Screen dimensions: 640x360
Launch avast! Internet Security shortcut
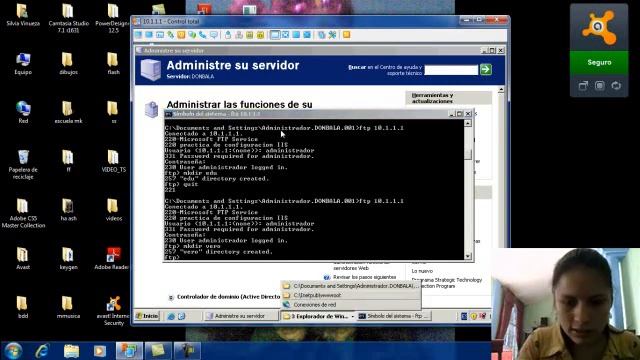coord(113,311)
